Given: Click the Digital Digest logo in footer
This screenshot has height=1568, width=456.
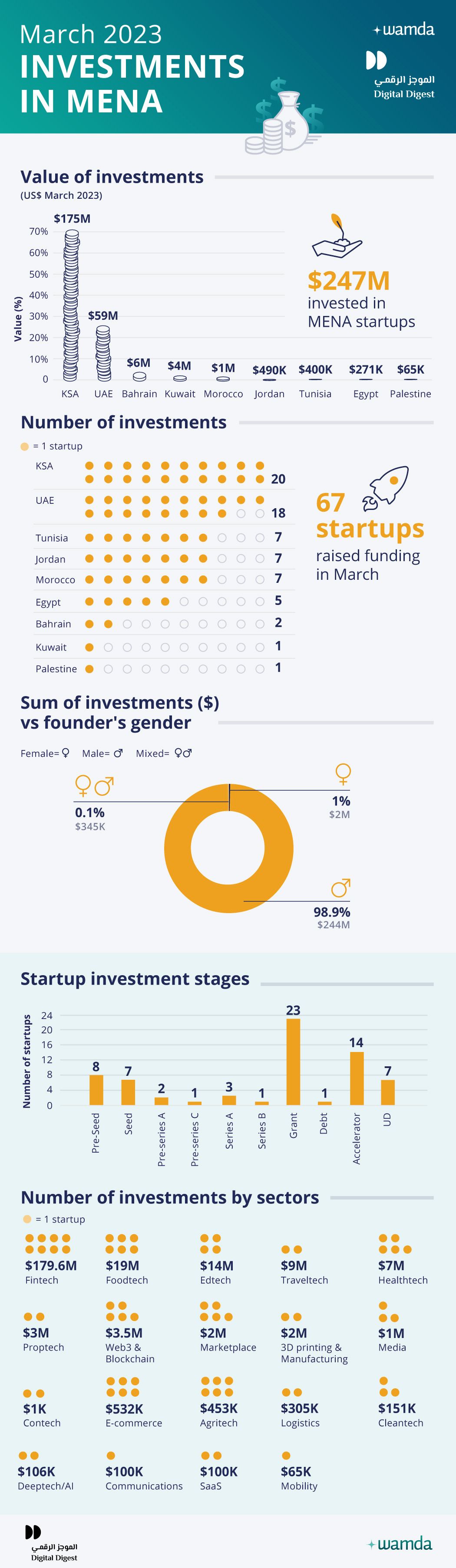Looking at the screenshot, I should point(54,1543).
